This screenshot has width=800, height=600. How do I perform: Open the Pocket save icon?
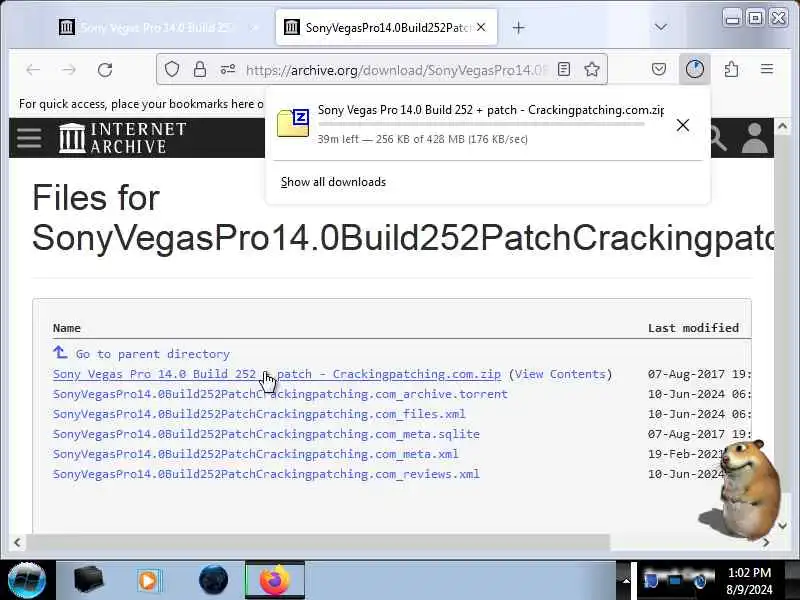659,69
